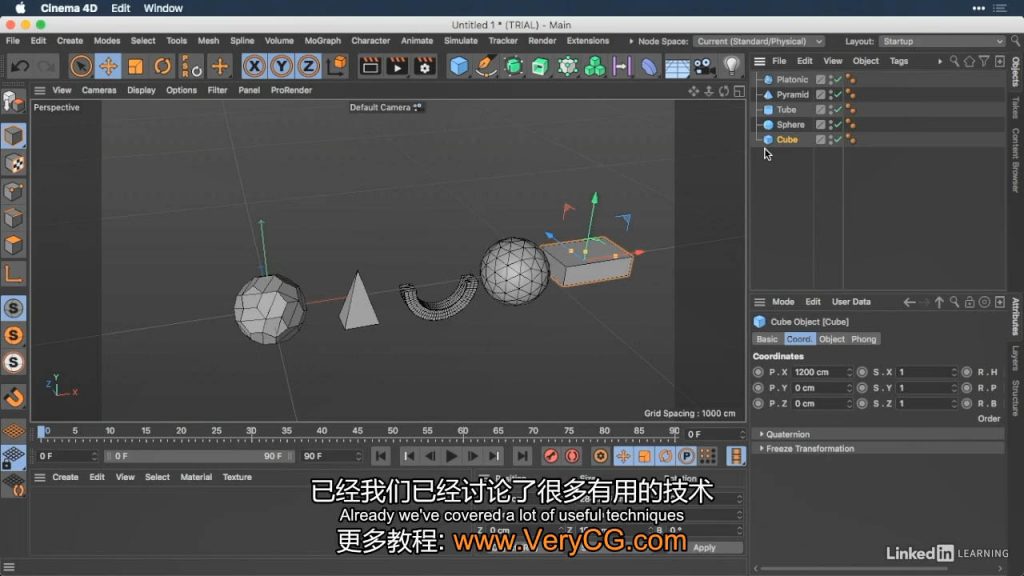Click timeline playhead at frame 0
Viewport: 1024px width, 576px height.
click(42, 432)
